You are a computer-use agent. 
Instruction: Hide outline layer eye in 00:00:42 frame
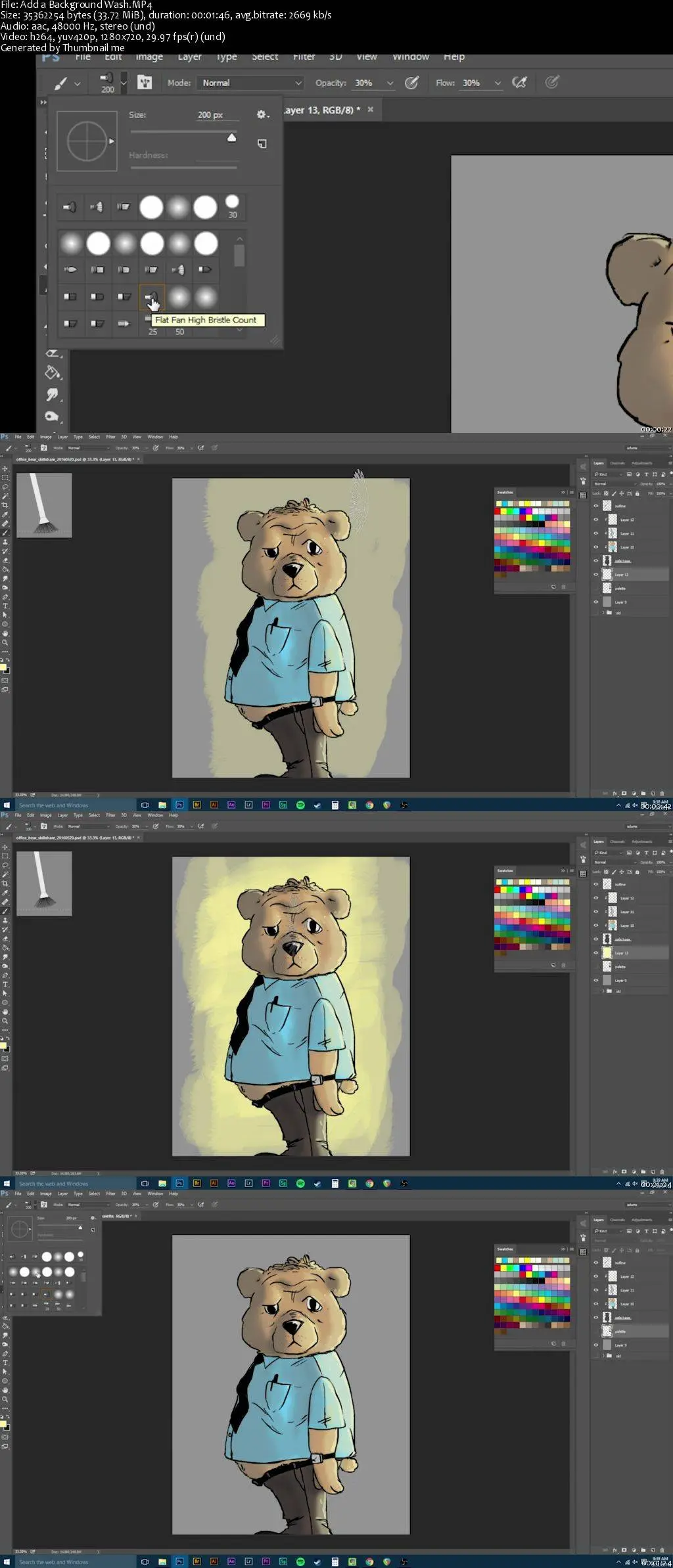tap(596, 506)
